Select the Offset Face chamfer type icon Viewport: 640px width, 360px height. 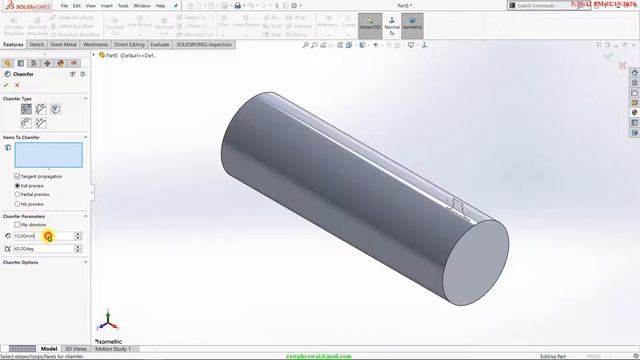pyautogui.click(x=26, y=123)
